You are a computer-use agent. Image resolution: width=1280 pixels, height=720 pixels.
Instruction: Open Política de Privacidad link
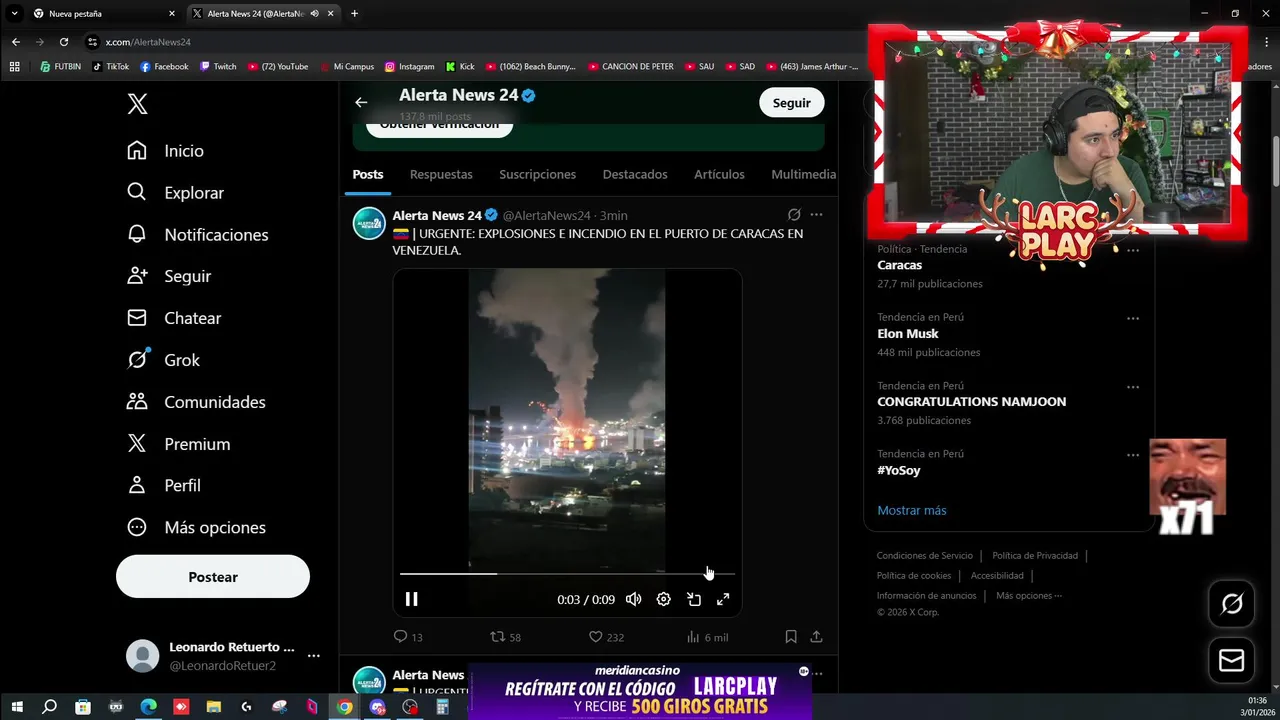point(1035,556)
